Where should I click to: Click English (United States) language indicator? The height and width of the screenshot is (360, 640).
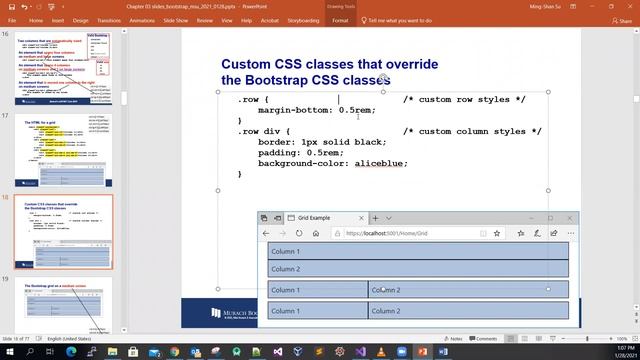coord(69,339)
